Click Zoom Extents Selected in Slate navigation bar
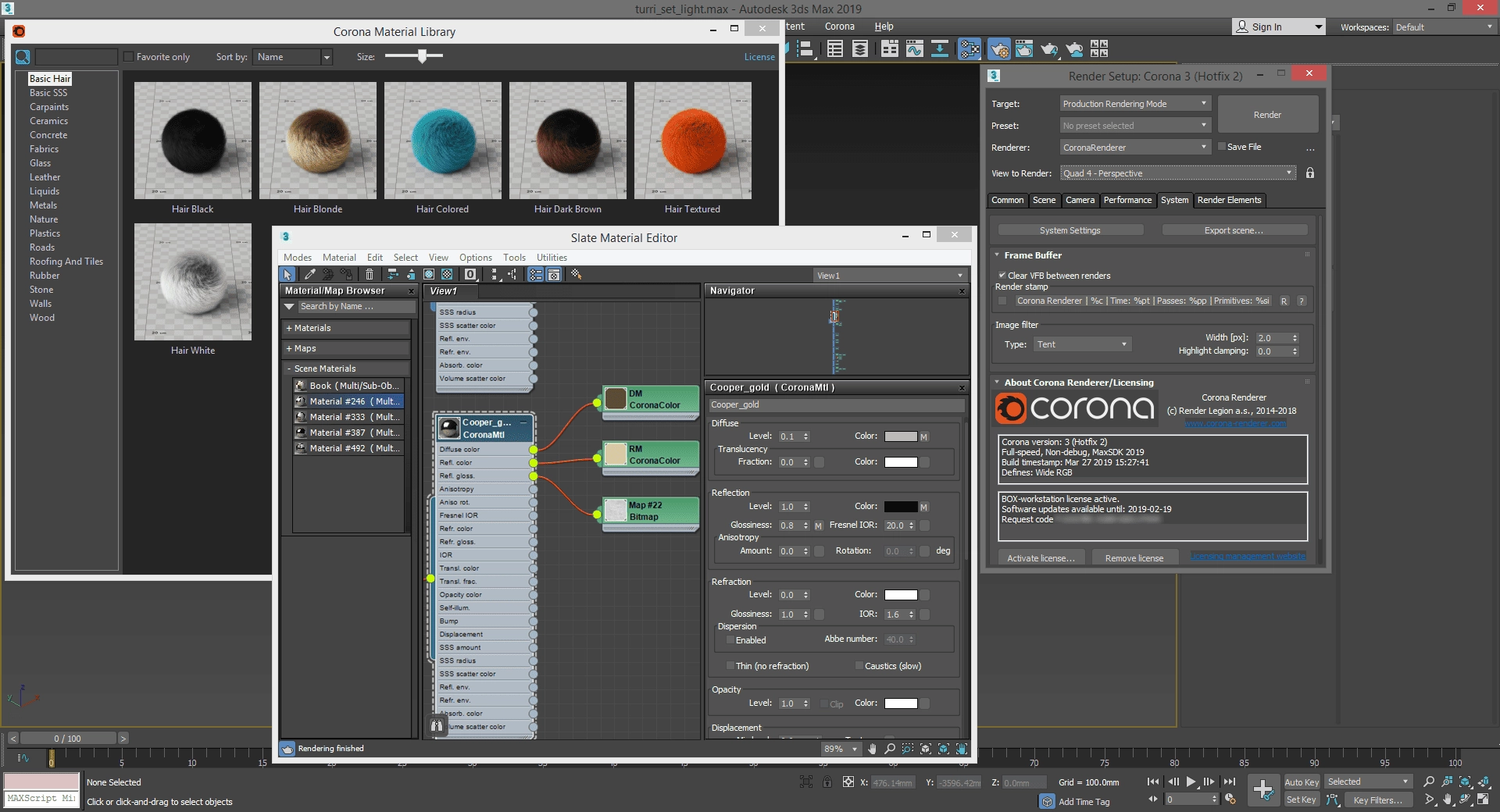Image resolution: width=1500 pixels, height=812 pixels. pos(944,749)
